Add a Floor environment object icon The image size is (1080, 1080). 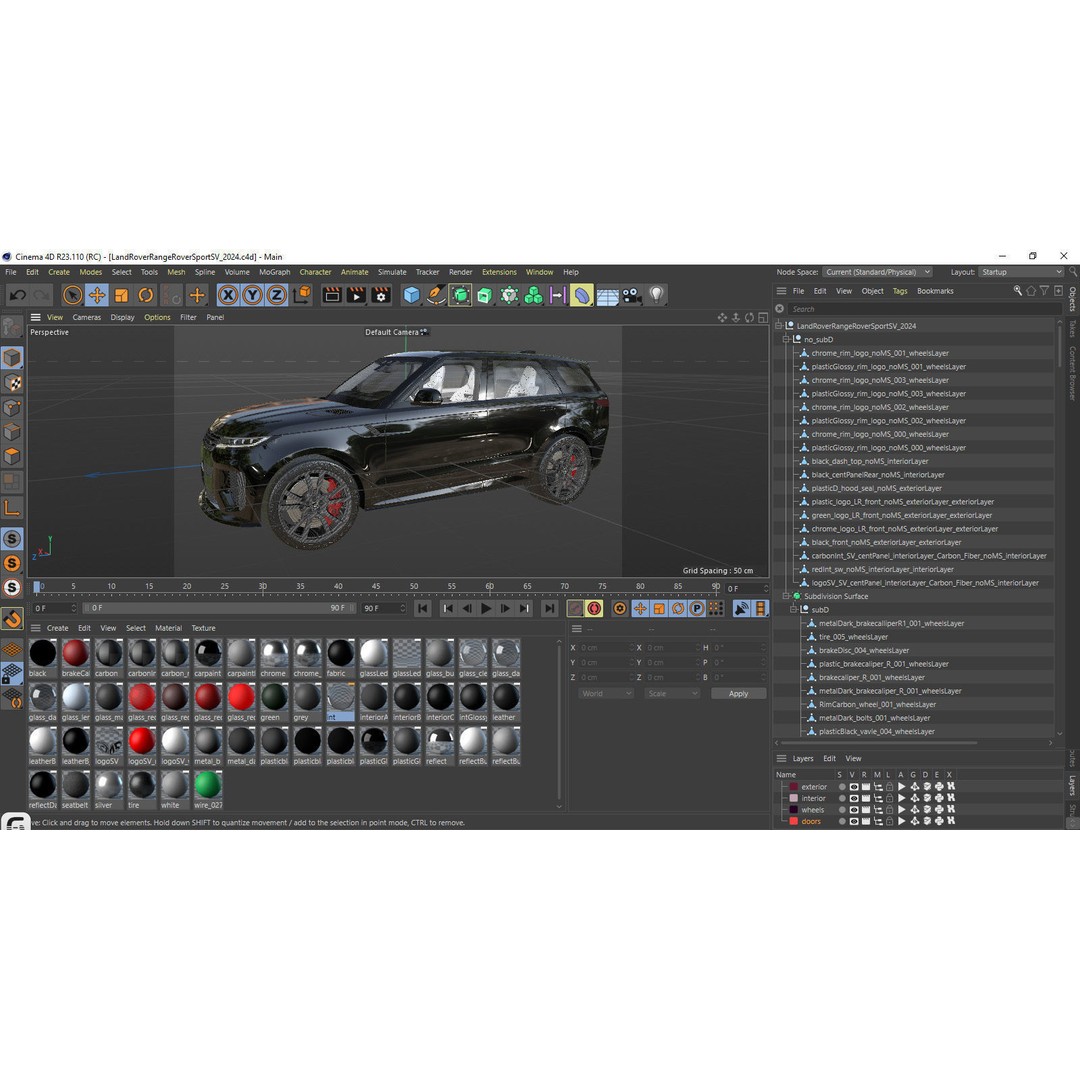point(607,296)
